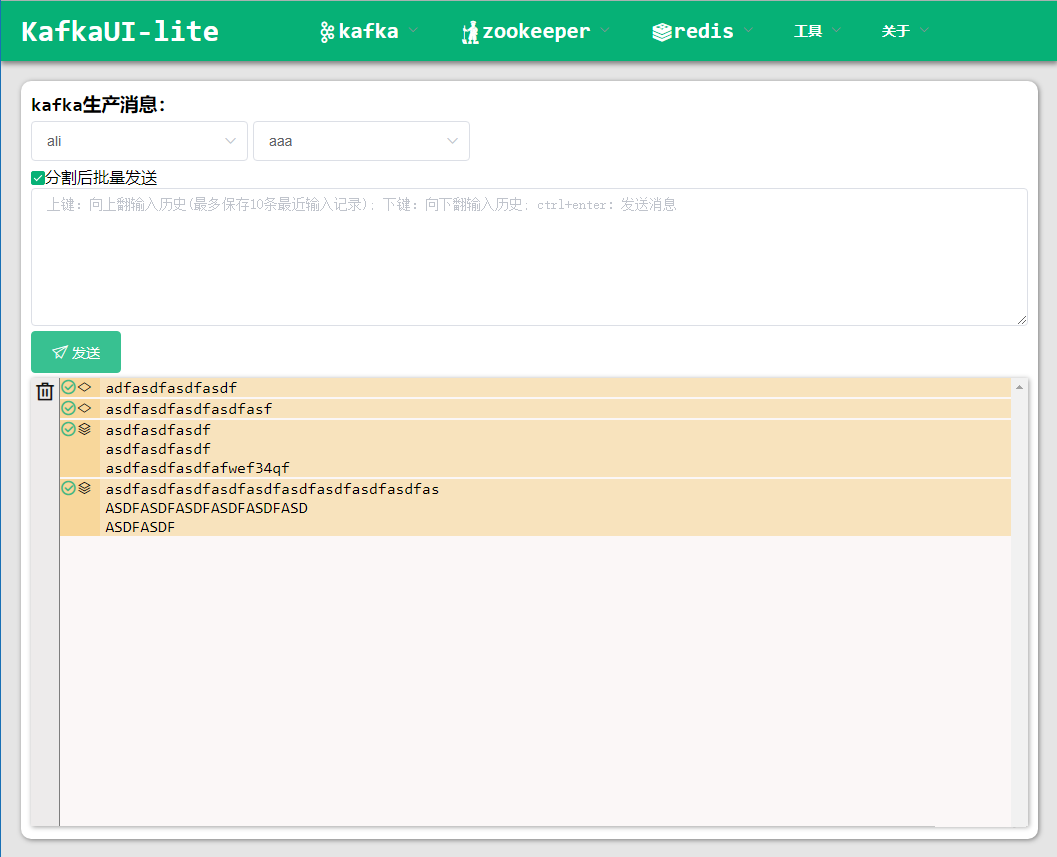Focus the message input text area
This screenshot has height=857, width=1057.
pos(529,257)
